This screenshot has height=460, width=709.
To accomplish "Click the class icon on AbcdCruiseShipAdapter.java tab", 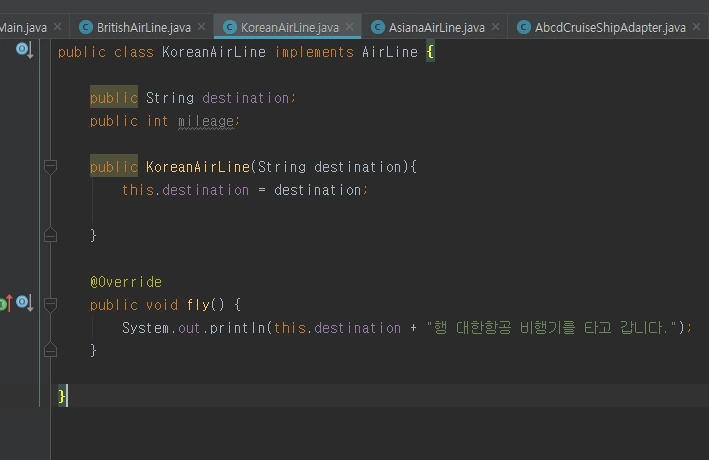I will pos(524,27).
